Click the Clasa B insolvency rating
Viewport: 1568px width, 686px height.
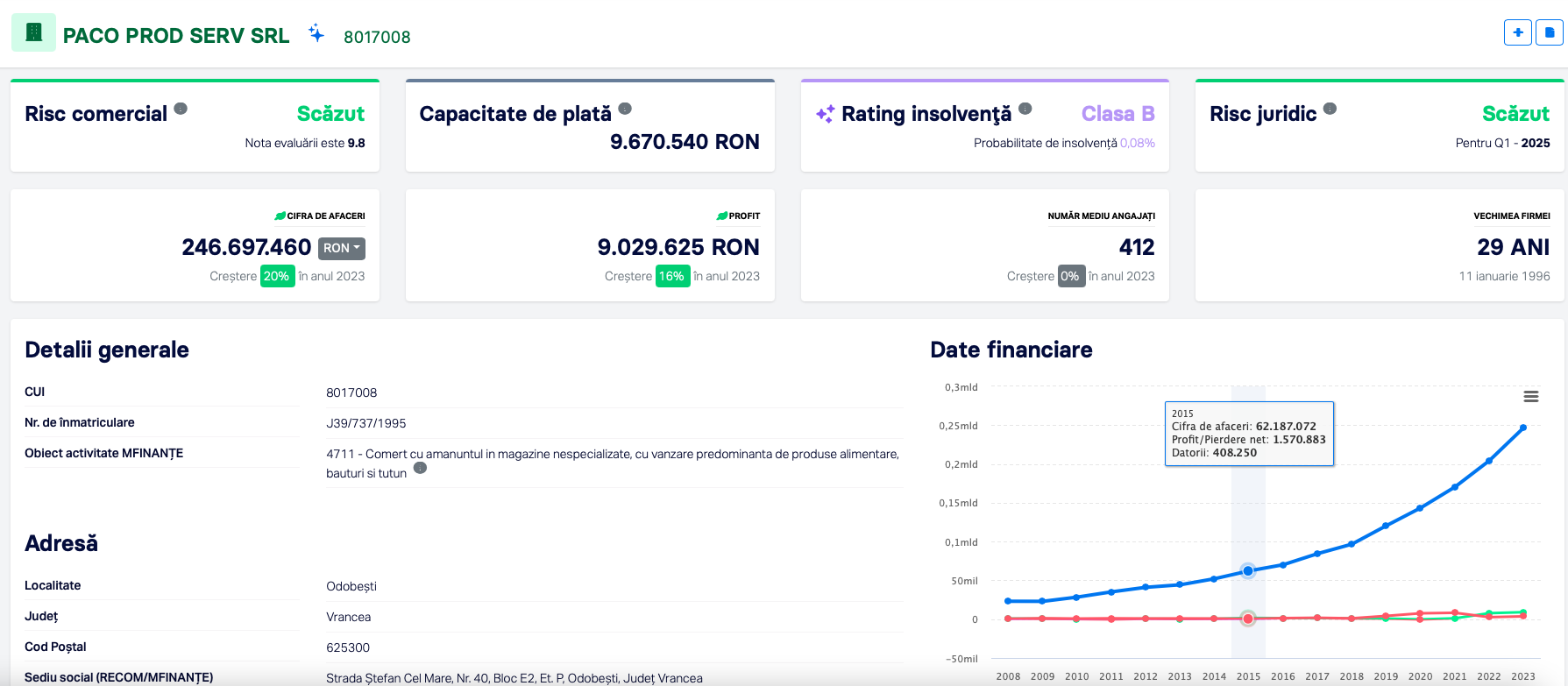(1117, 114)
